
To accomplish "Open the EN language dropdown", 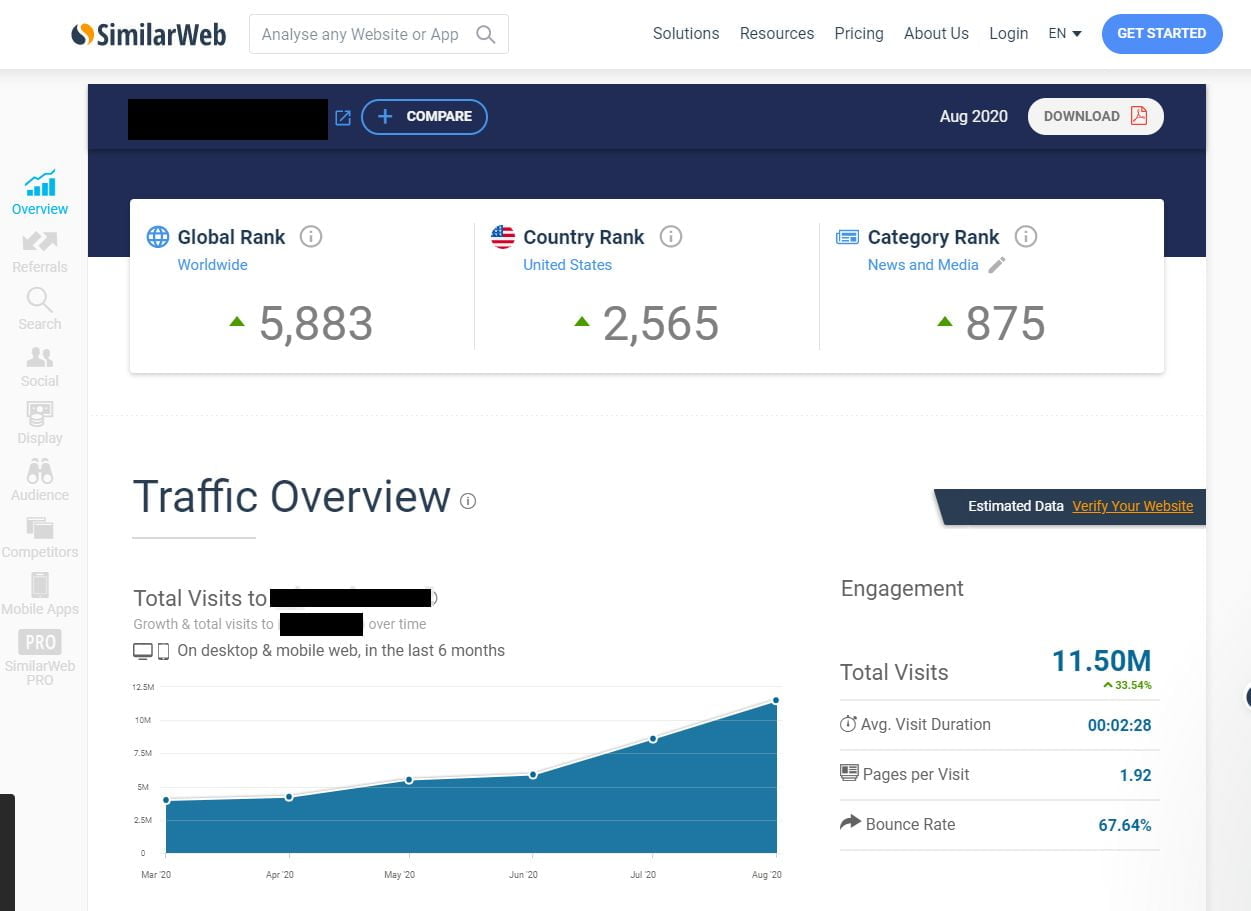I will click(1065, 34).
